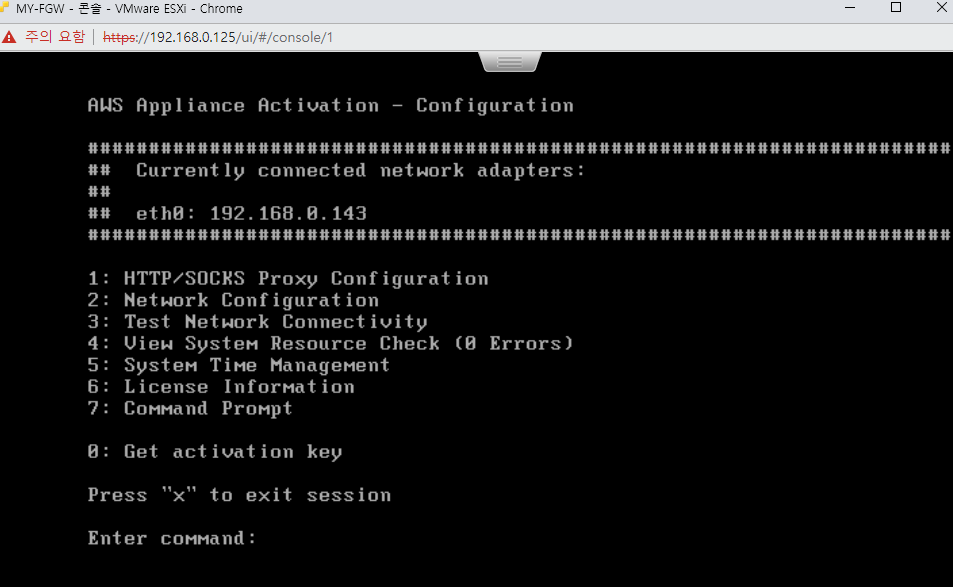Maximize the Chrome console window
The width and height of the screenshot is (953, 587).
coord(896,8)
